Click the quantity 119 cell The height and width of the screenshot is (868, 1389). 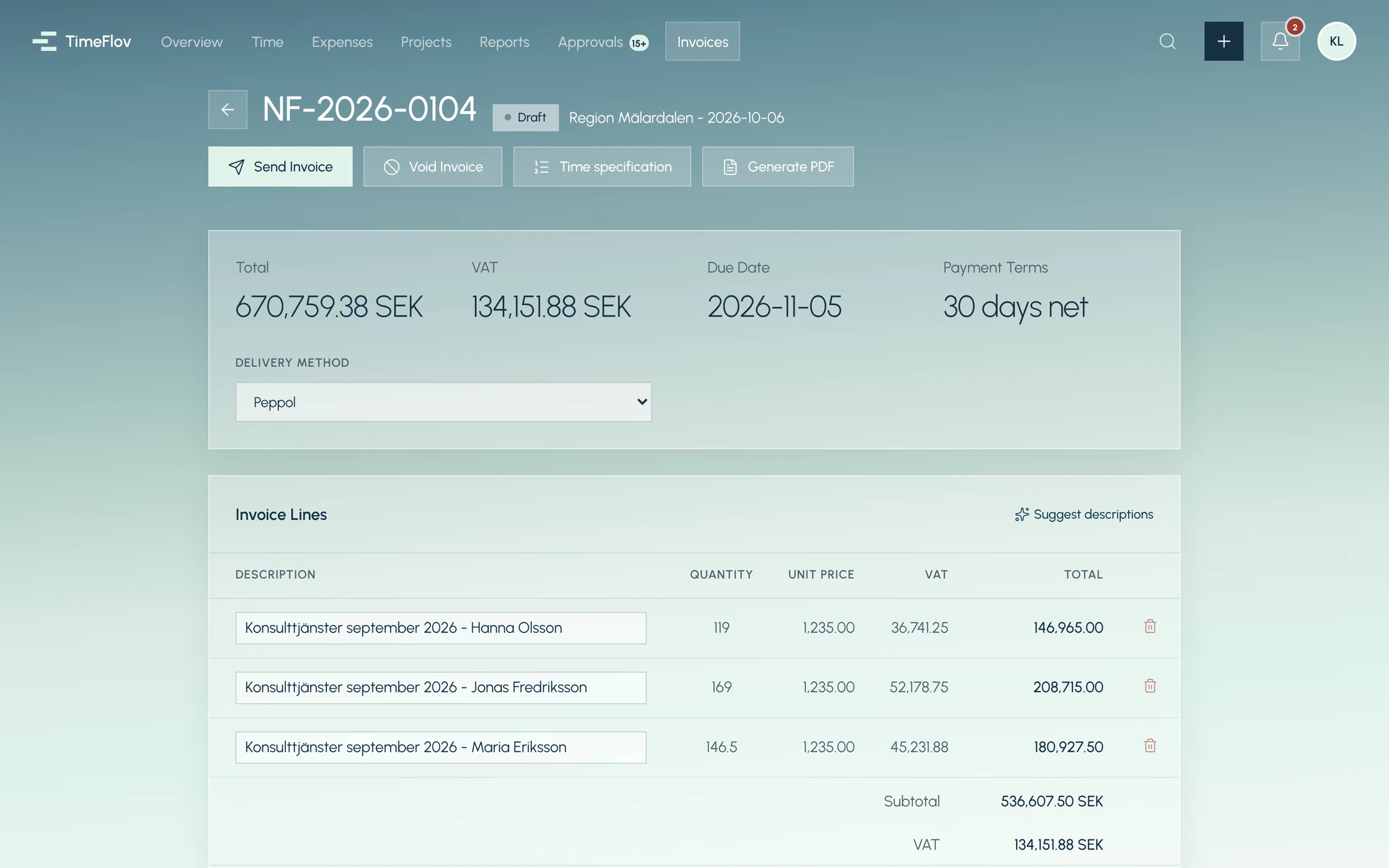click(721, 628)
